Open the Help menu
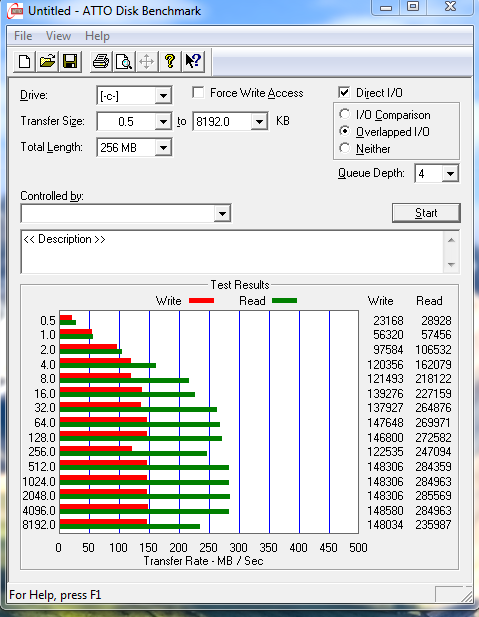479x617 pixels. pos(97,36)
